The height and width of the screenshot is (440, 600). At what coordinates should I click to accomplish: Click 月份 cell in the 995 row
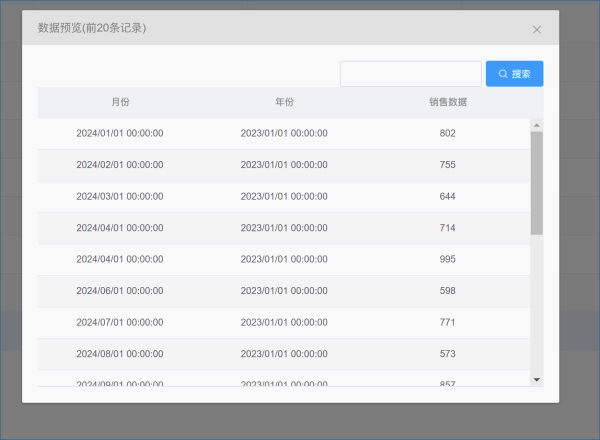(x=120, y=259)
